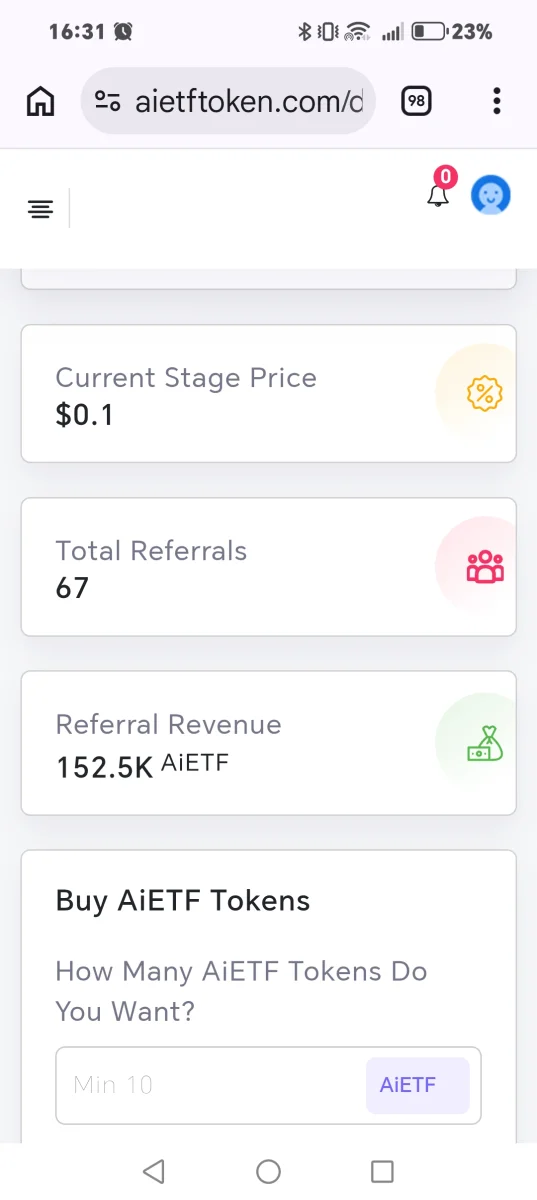Tap the browser home icon
Screen dimensions: 537x1200
click(x=40, y=100)
